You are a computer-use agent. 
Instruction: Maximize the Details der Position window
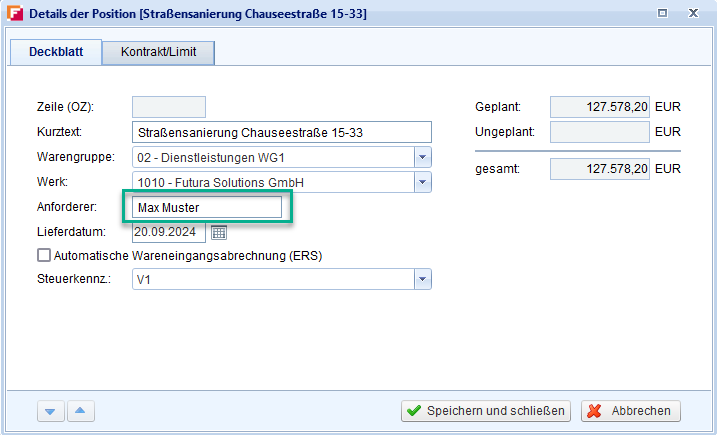click(661, 14)
